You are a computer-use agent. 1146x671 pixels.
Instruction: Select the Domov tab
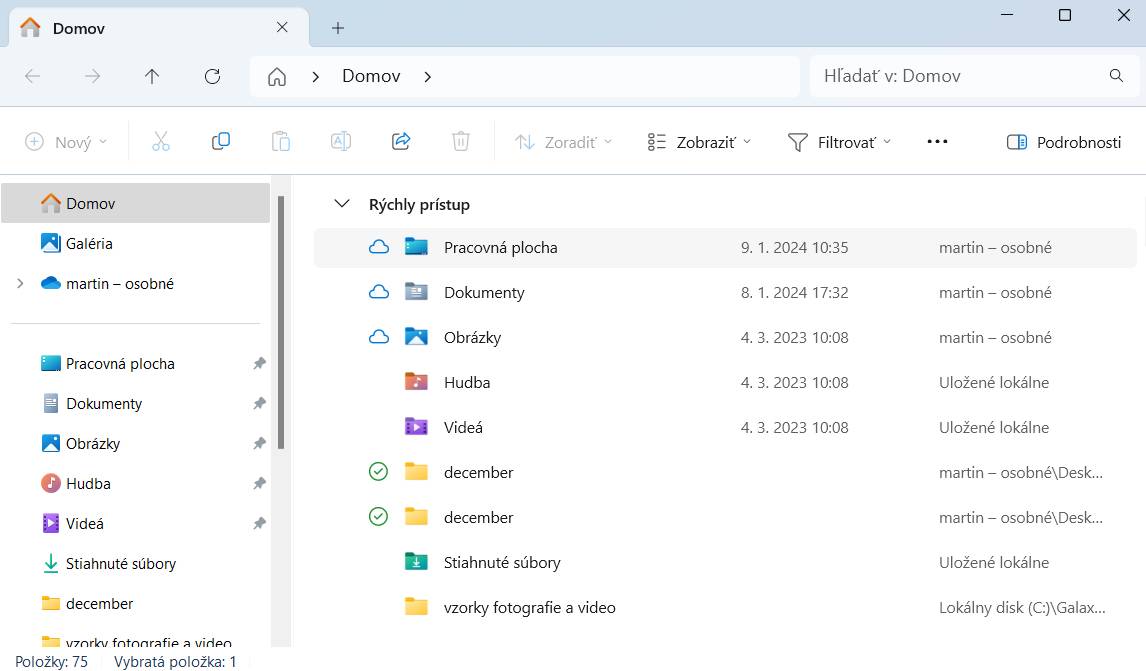(x=159, y=28)
